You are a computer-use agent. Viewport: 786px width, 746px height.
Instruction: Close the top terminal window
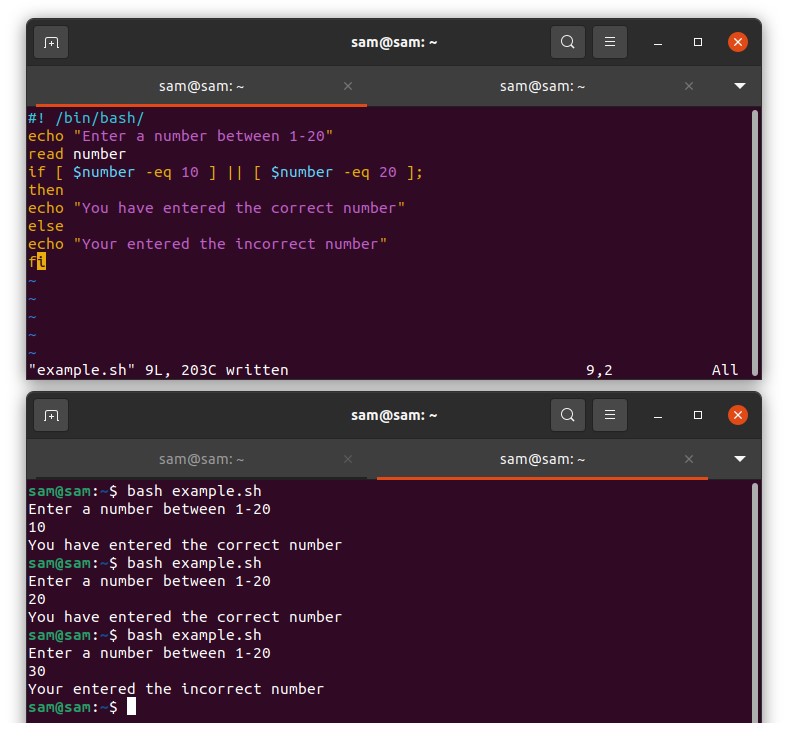(x=738, y=42)
